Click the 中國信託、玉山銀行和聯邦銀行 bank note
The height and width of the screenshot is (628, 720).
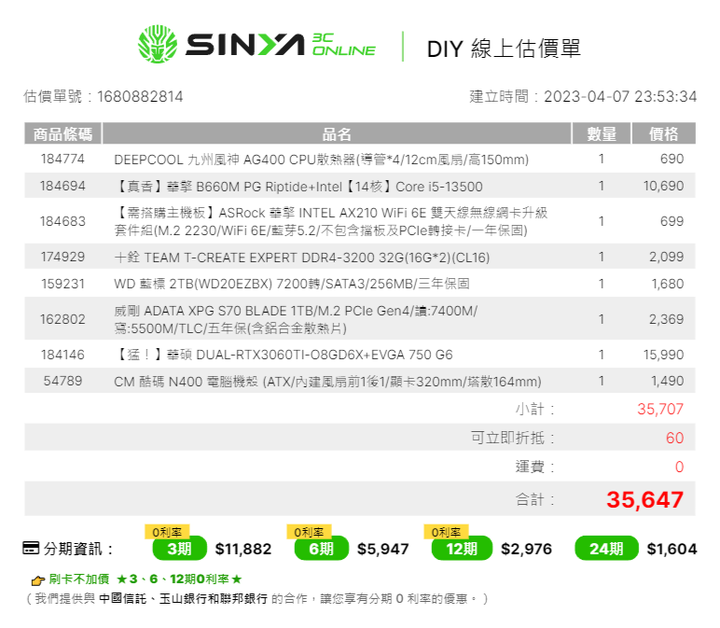[x=183, y=599]
